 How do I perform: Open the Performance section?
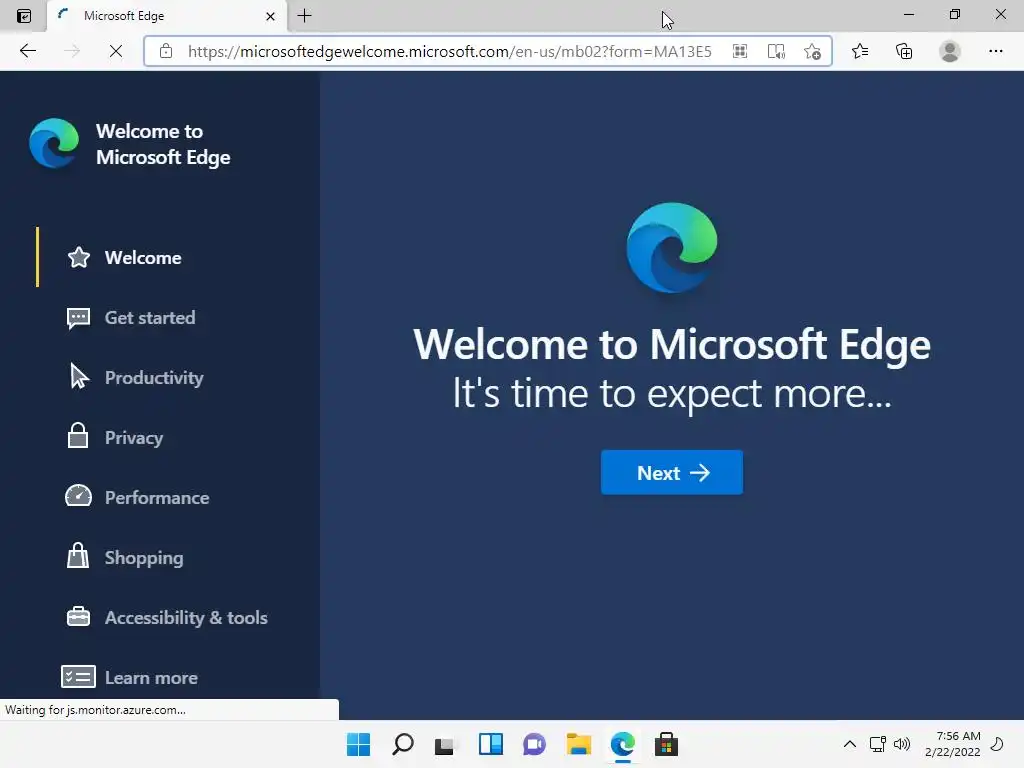(x=157, y=498)
